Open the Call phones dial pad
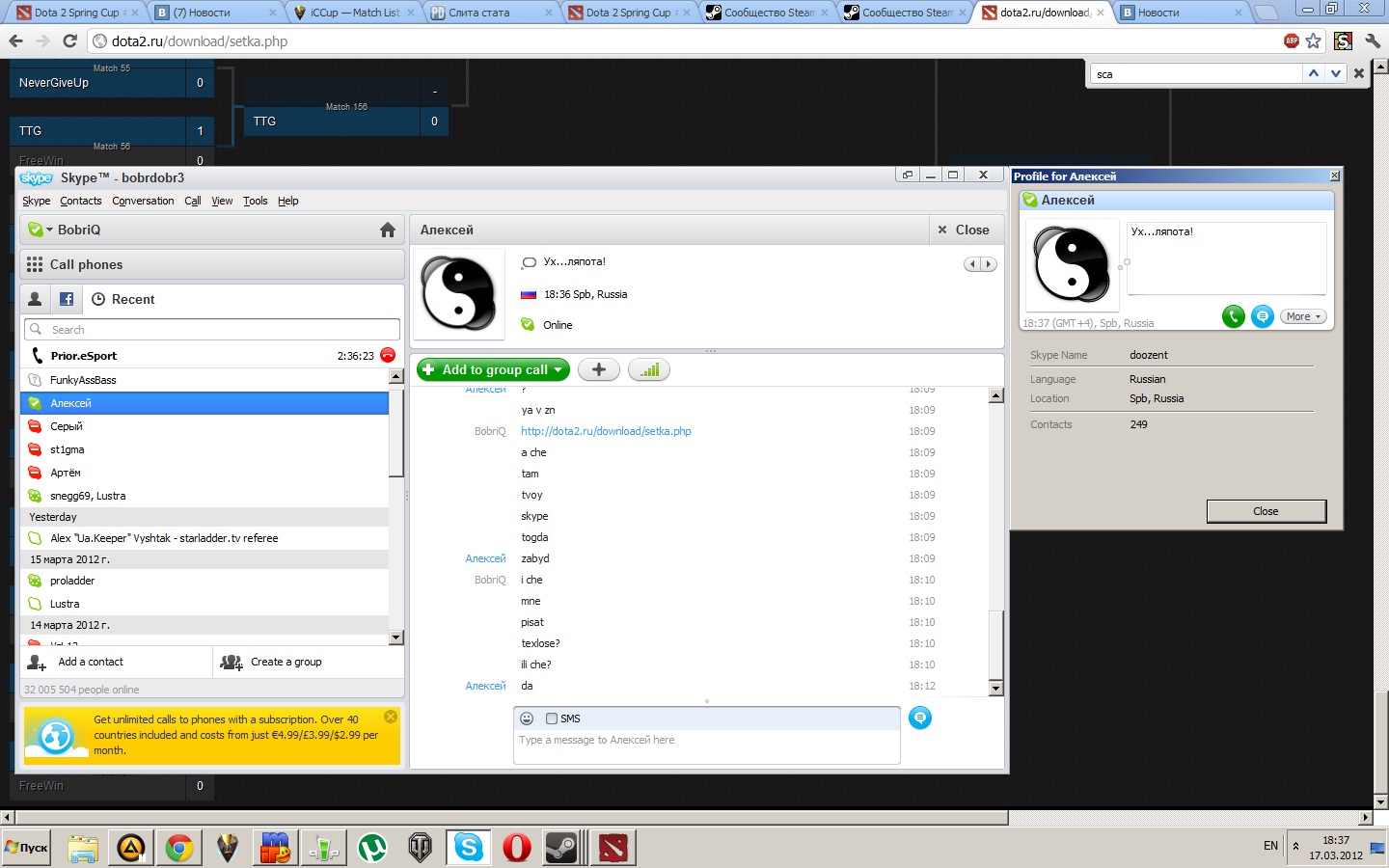 [x=212, y=264]
